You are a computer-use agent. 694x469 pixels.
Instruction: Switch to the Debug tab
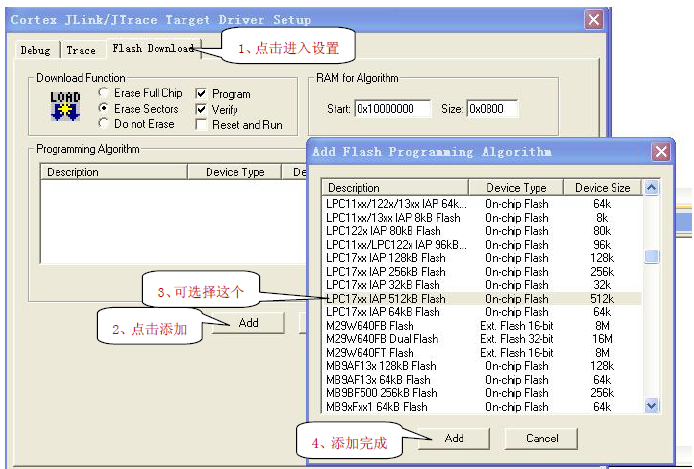[35, 50]
